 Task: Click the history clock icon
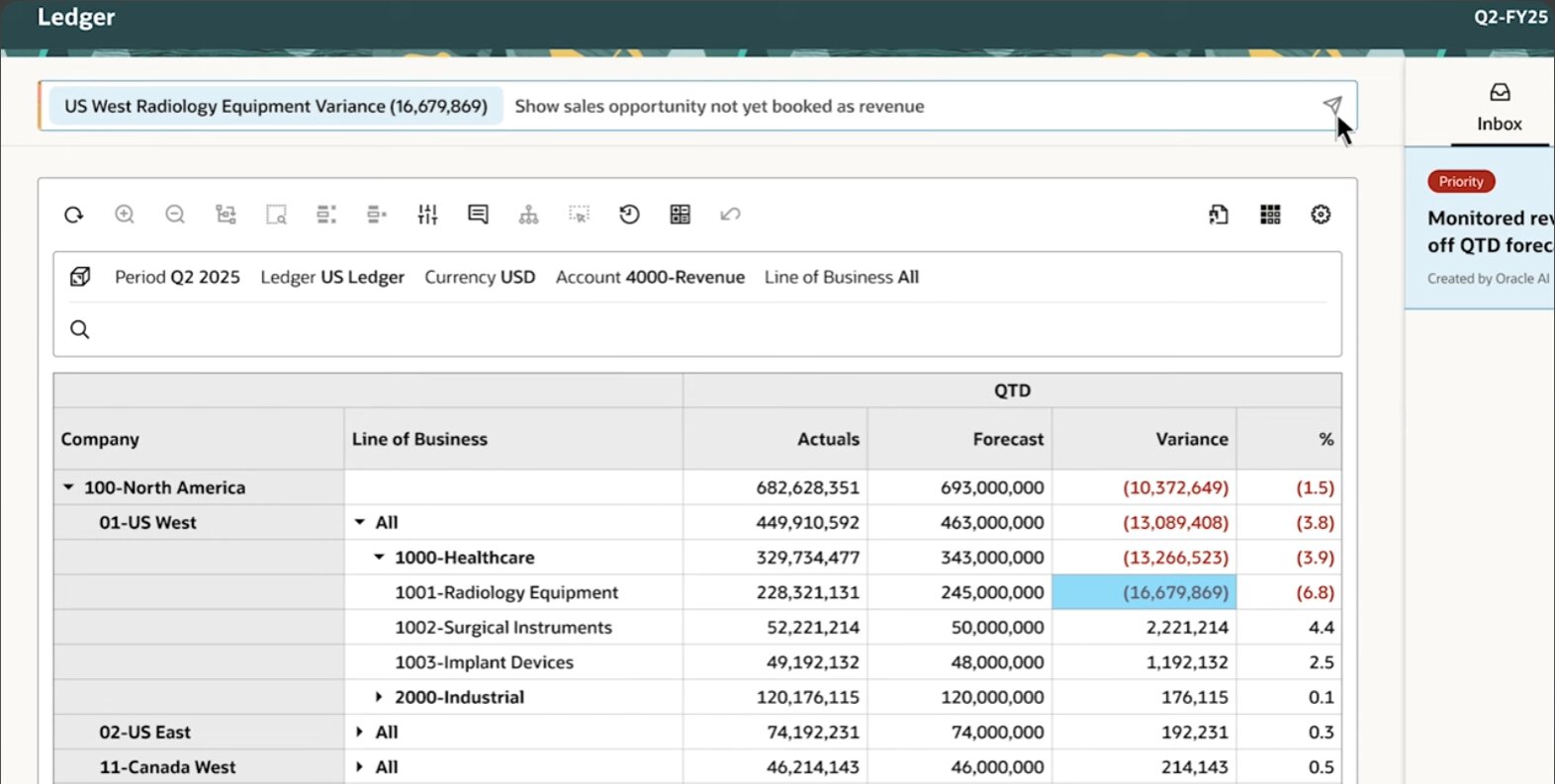(629, 215)
